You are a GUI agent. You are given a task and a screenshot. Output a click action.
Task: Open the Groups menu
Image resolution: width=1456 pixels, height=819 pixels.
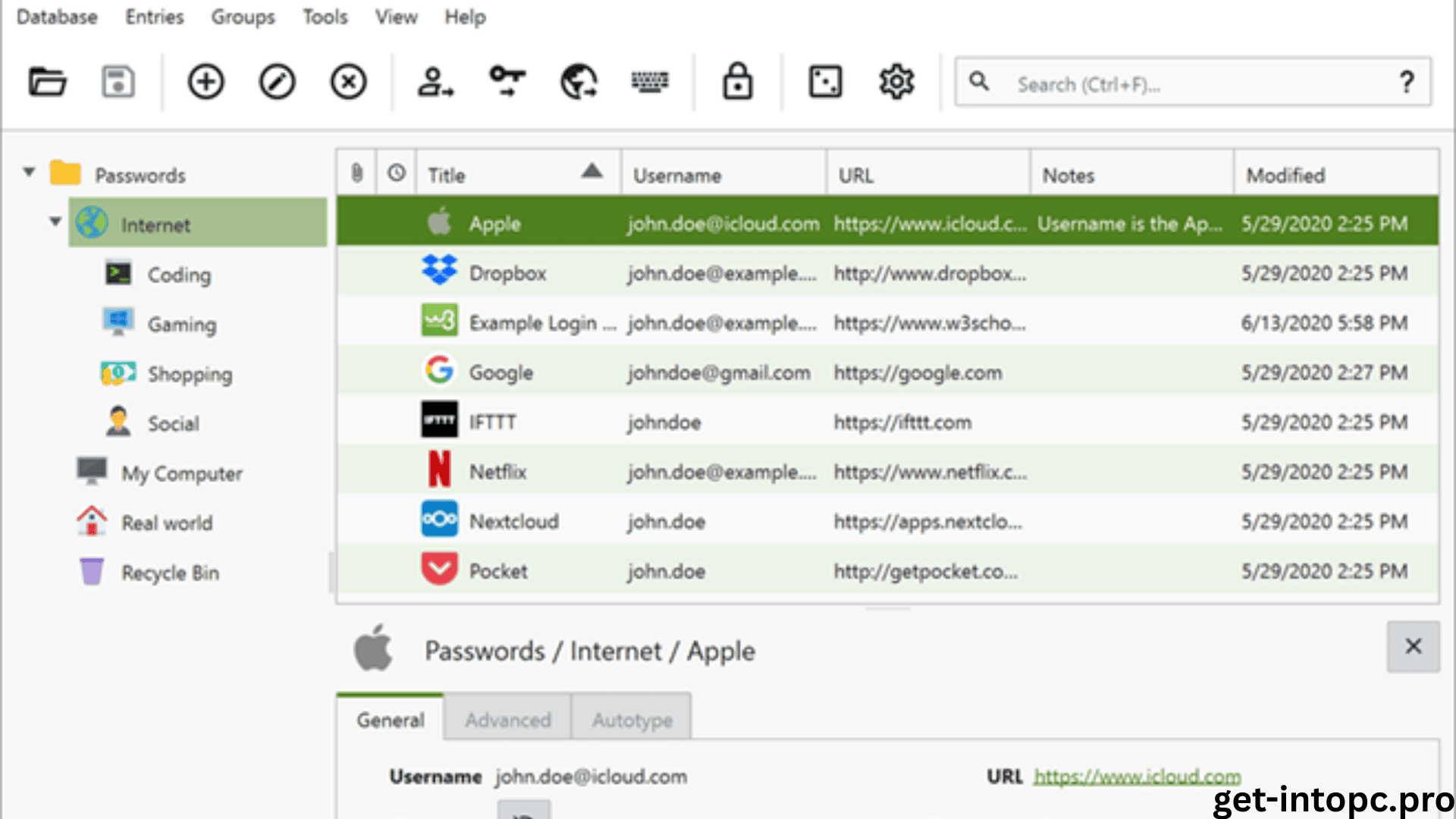pos(243,17)
